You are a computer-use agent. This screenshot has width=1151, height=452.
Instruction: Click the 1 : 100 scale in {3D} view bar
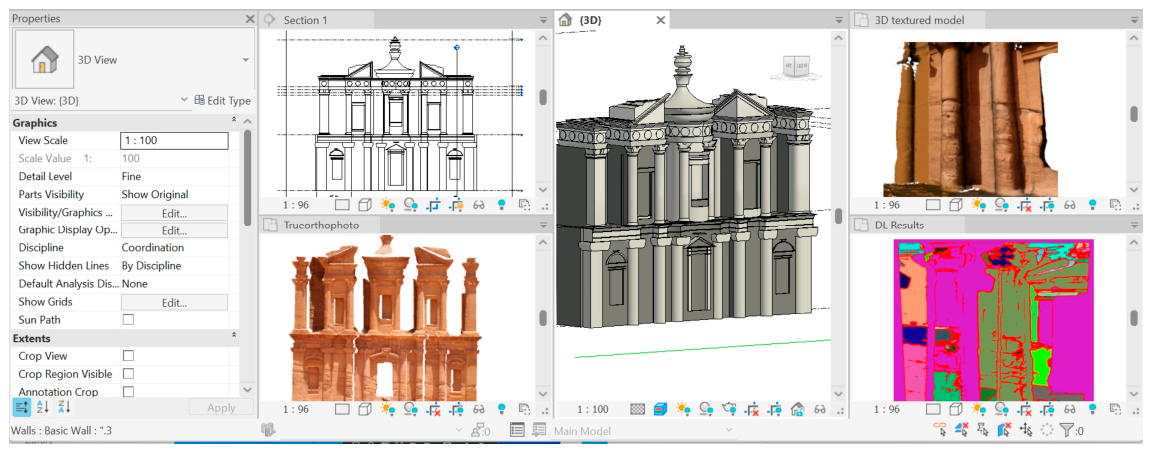click(592, 409)
